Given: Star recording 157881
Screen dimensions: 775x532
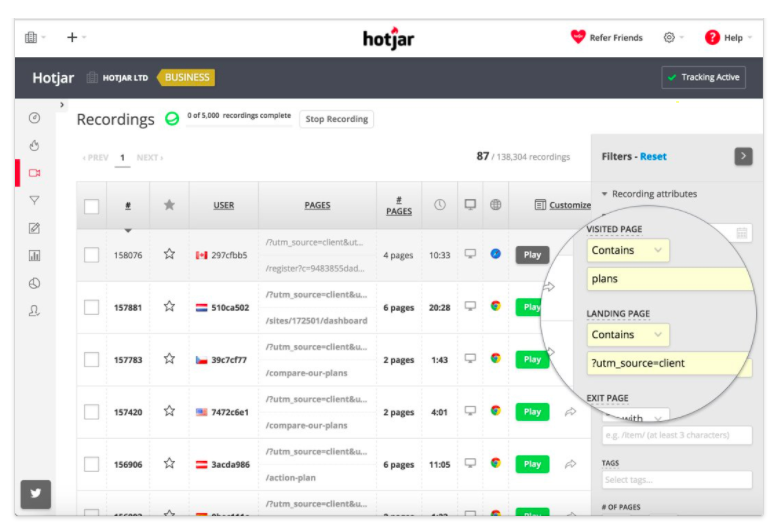Looking at the screenshot, I should point(169,307).
